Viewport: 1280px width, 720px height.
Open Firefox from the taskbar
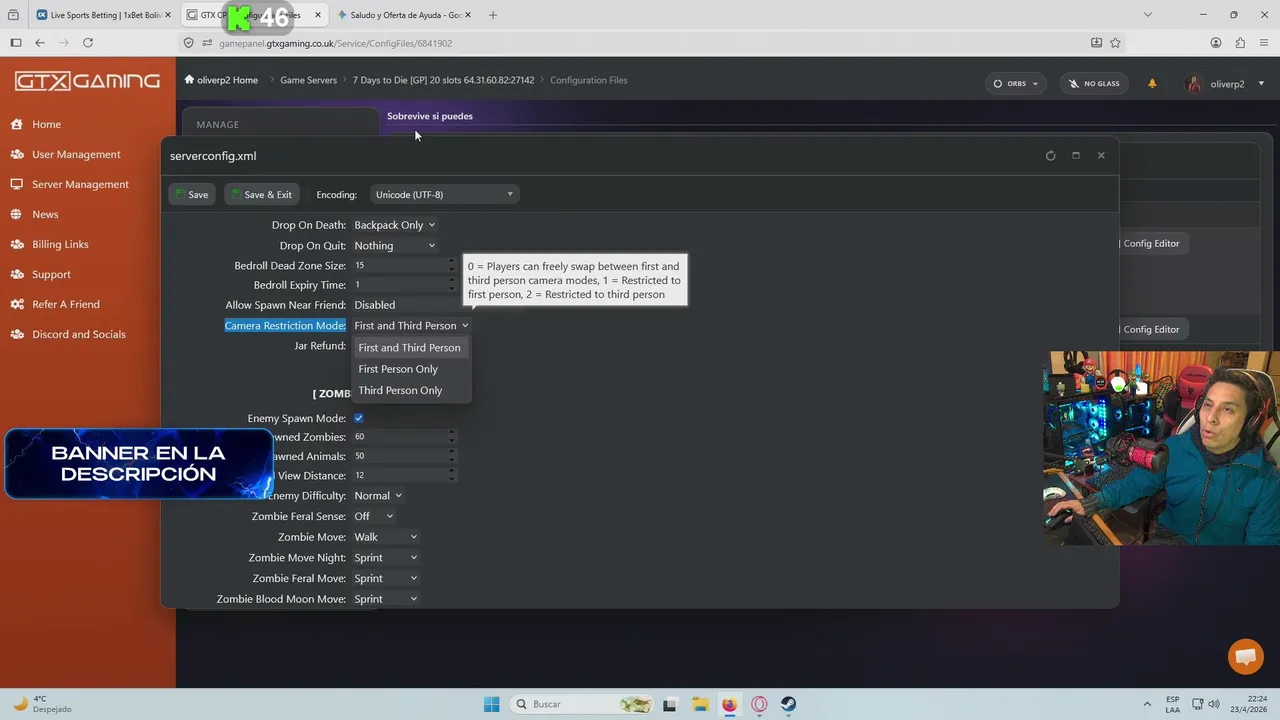[x=729, y=704]
